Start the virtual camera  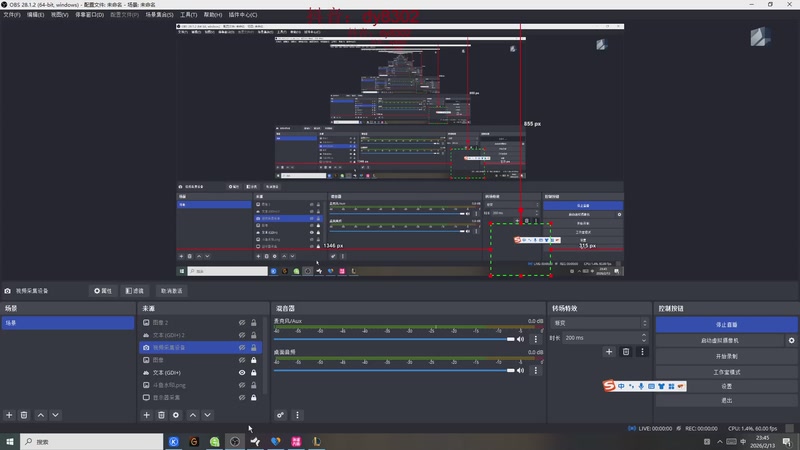pos(720,340)
